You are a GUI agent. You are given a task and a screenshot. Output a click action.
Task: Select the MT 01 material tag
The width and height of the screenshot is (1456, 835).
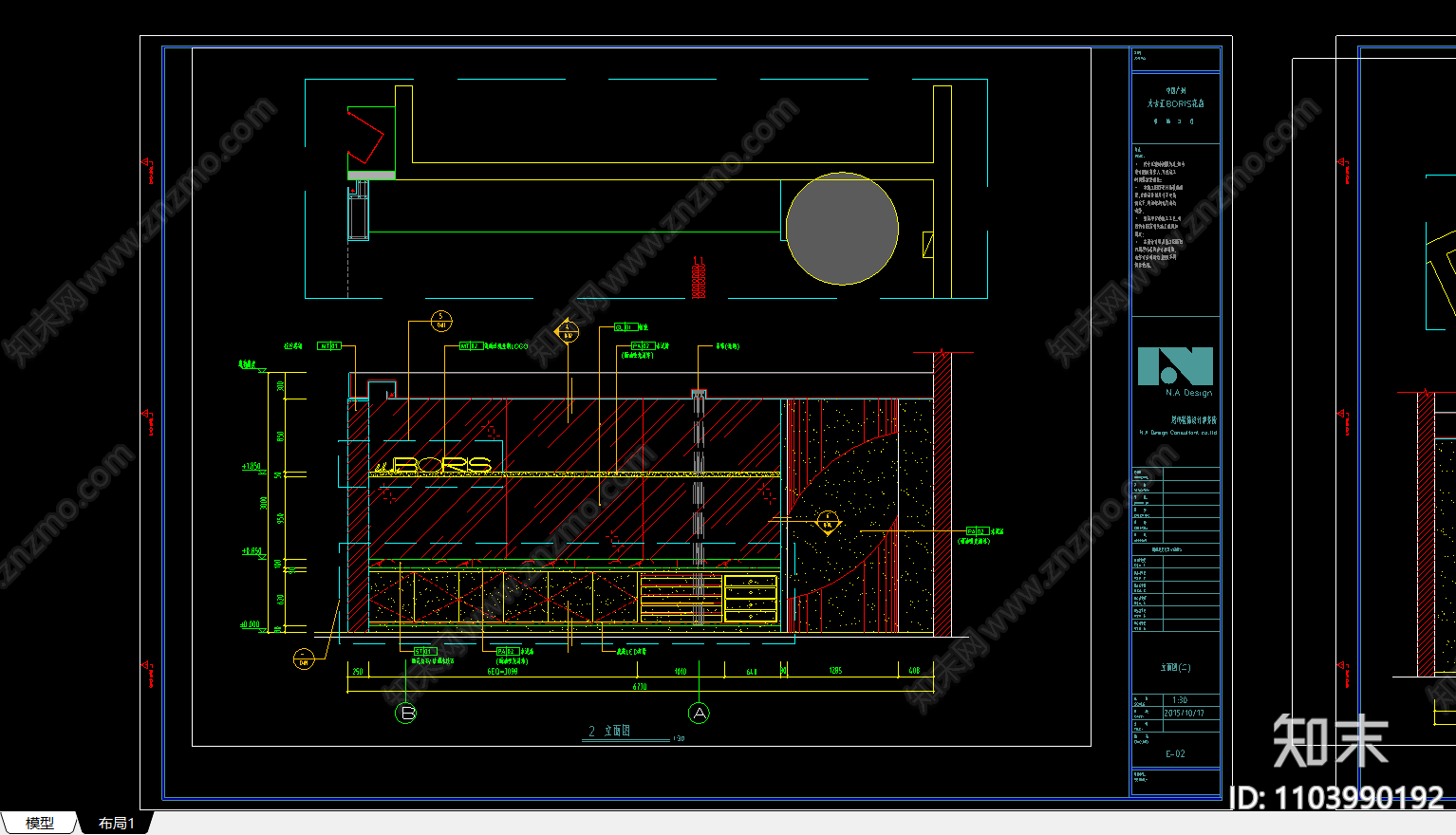[x=329, y=346]
